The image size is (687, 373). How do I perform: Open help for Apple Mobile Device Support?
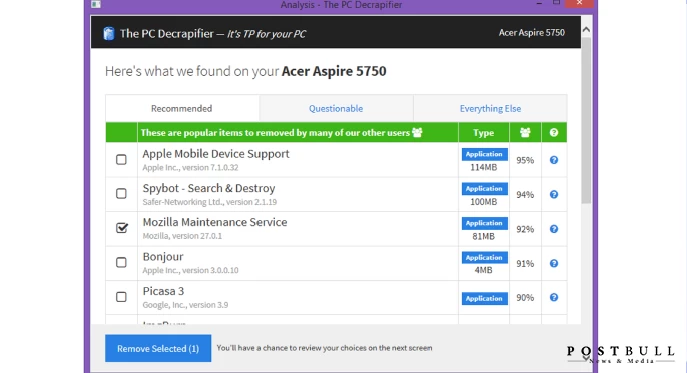[x=554, y=160]
